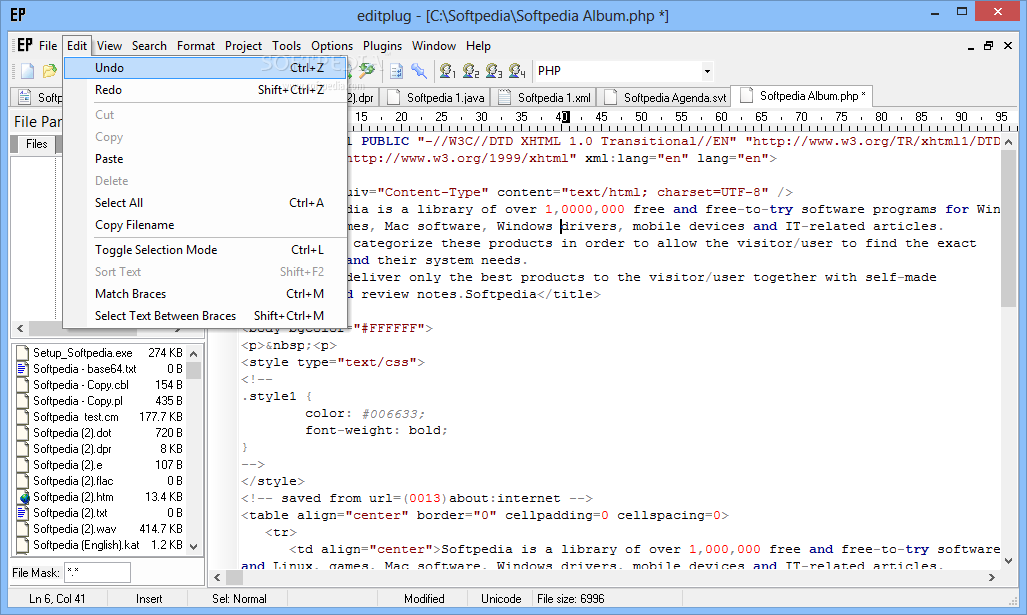The width and height of the screenshot is (1027, 615).
Task: Click the Insert status bar indicator
Action: click(x=149, y=599)
